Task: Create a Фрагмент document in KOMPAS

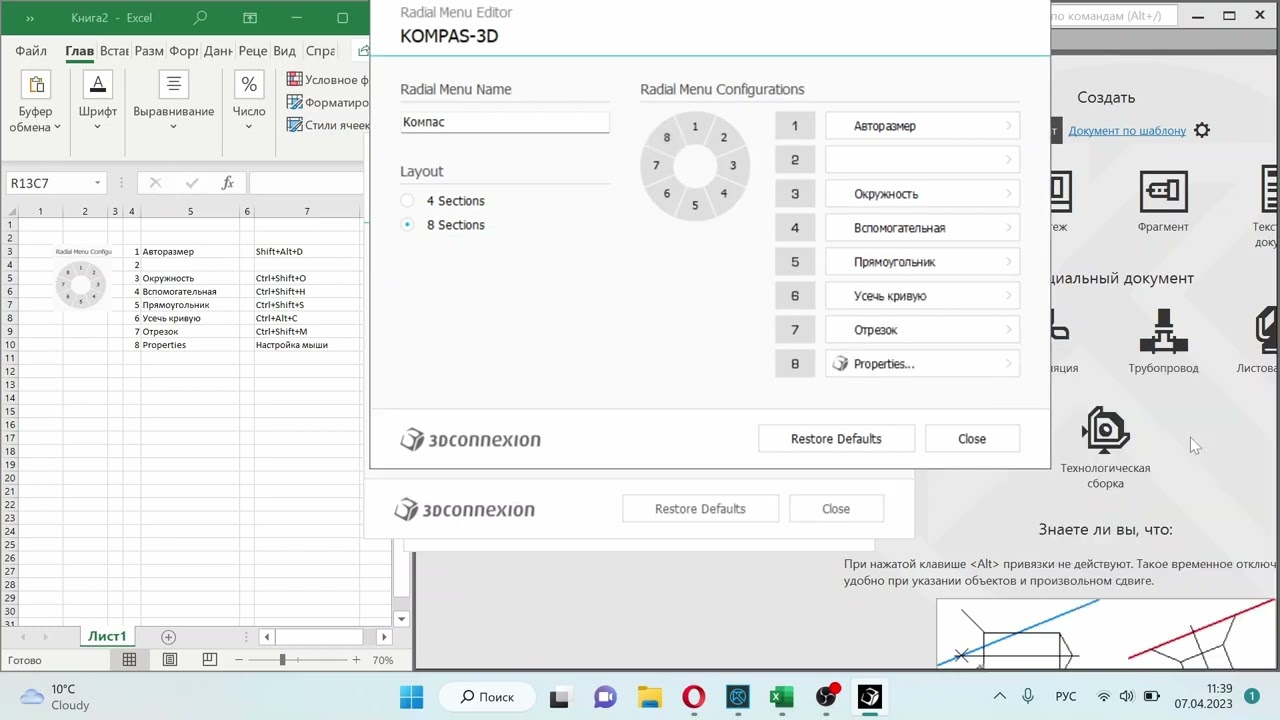Action: (1163, 201)
